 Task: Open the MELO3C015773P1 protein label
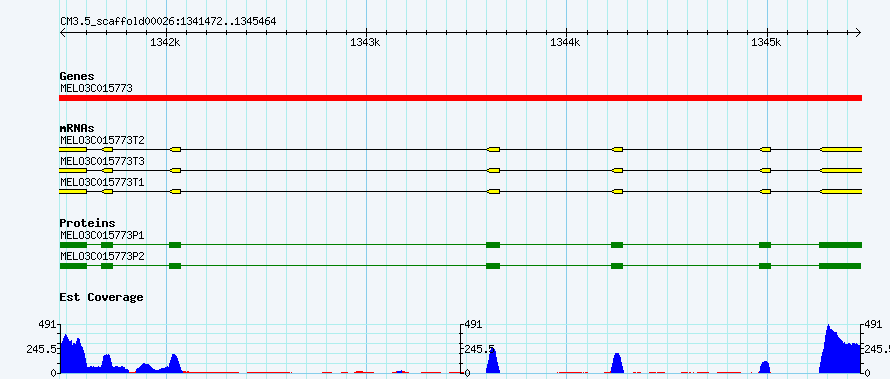pos(102,235)
